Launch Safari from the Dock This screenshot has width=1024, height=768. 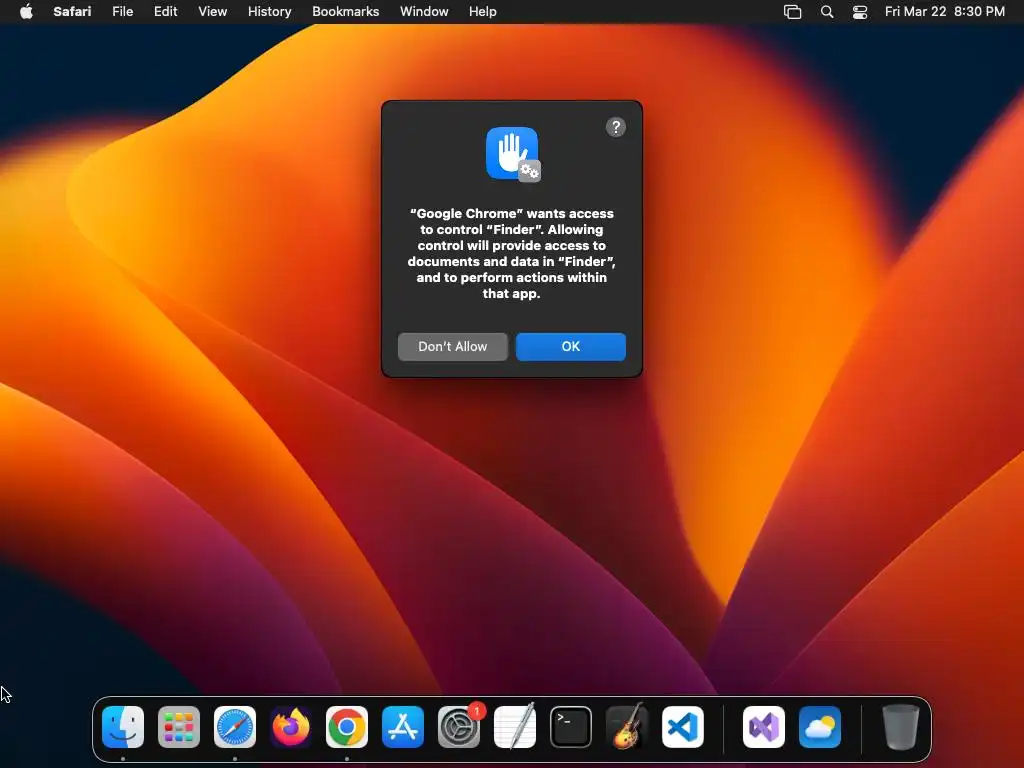pos(235,727)
